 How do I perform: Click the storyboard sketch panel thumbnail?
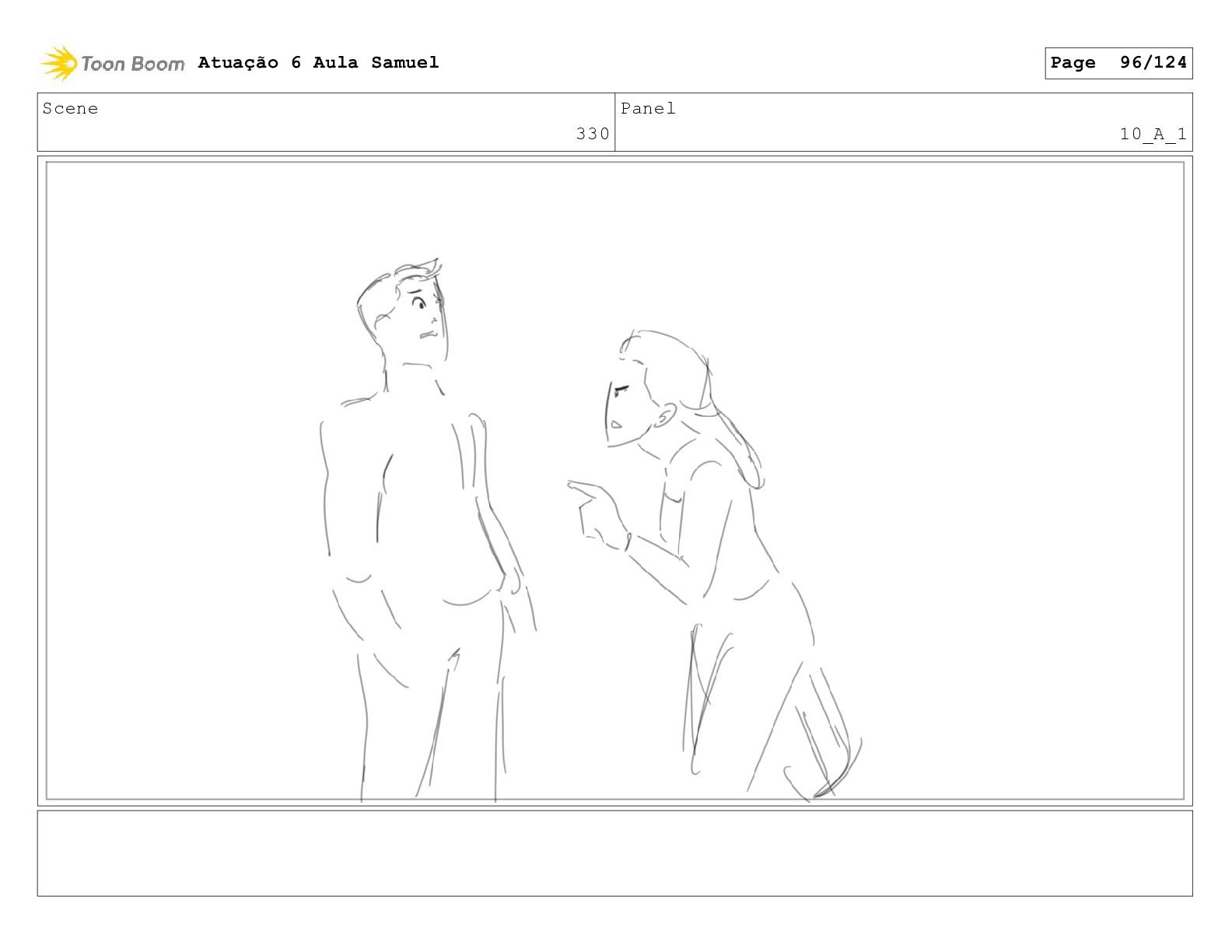pos(615,481)
